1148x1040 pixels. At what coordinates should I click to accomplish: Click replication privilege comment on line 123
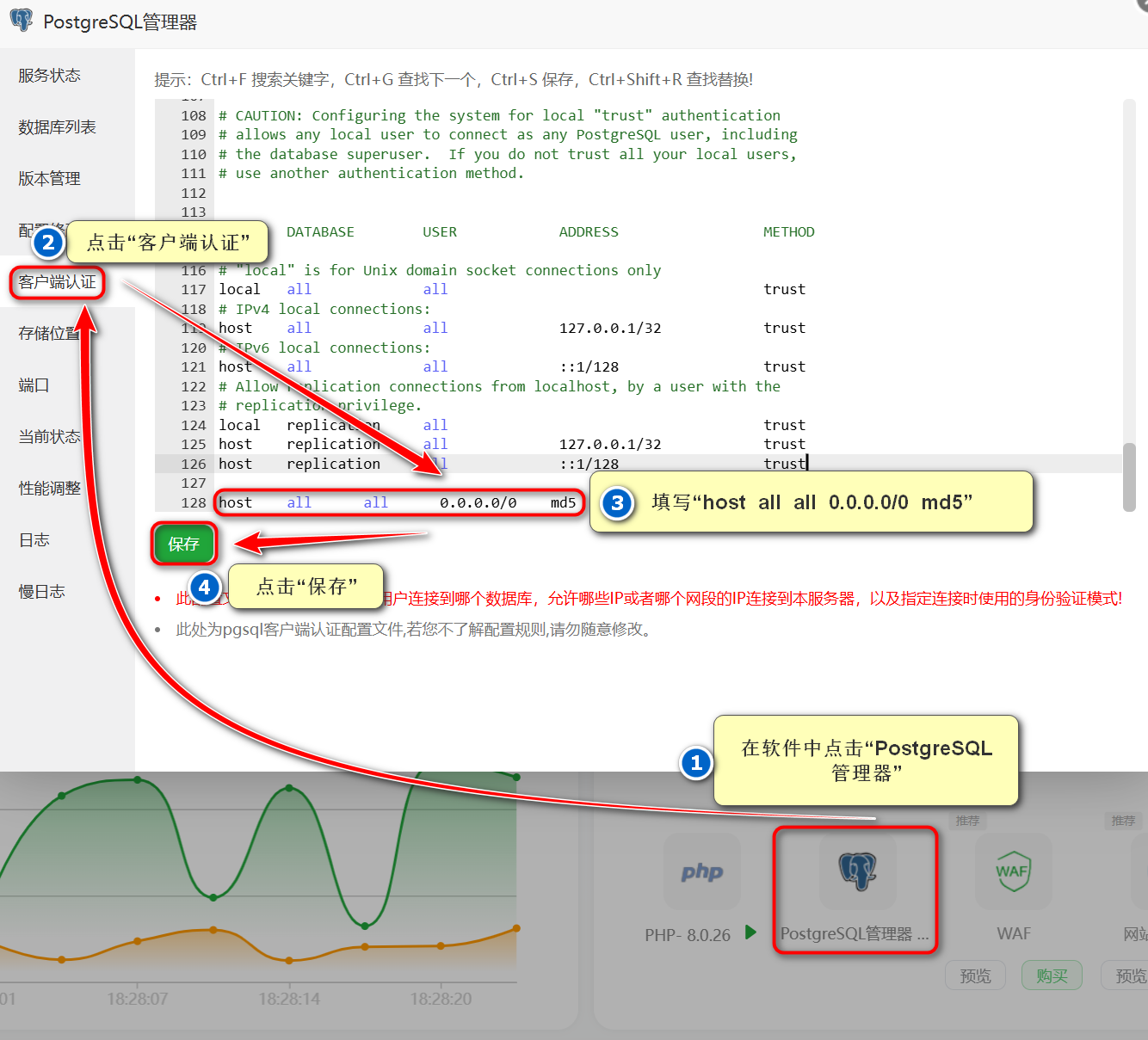[x=320, y=405]
